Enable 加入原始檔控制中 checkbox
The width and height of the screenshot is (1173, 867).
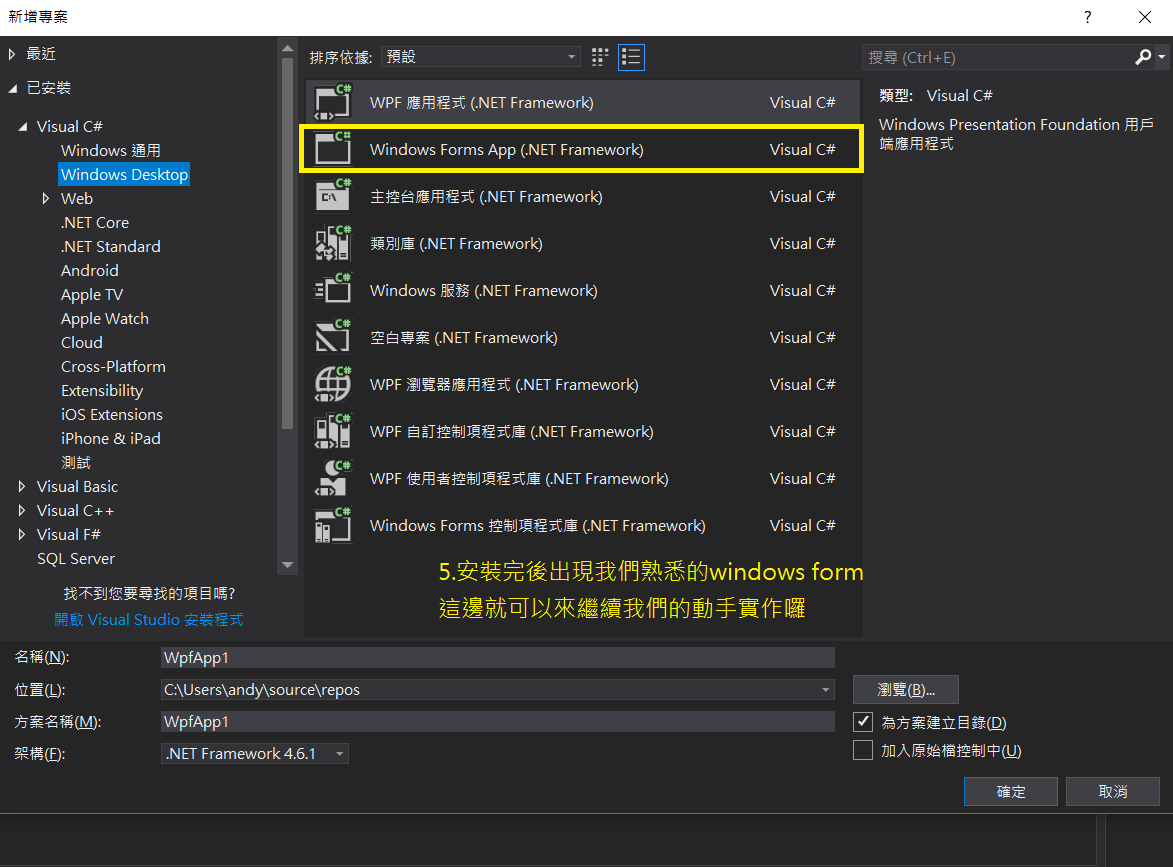click(863, 750)
